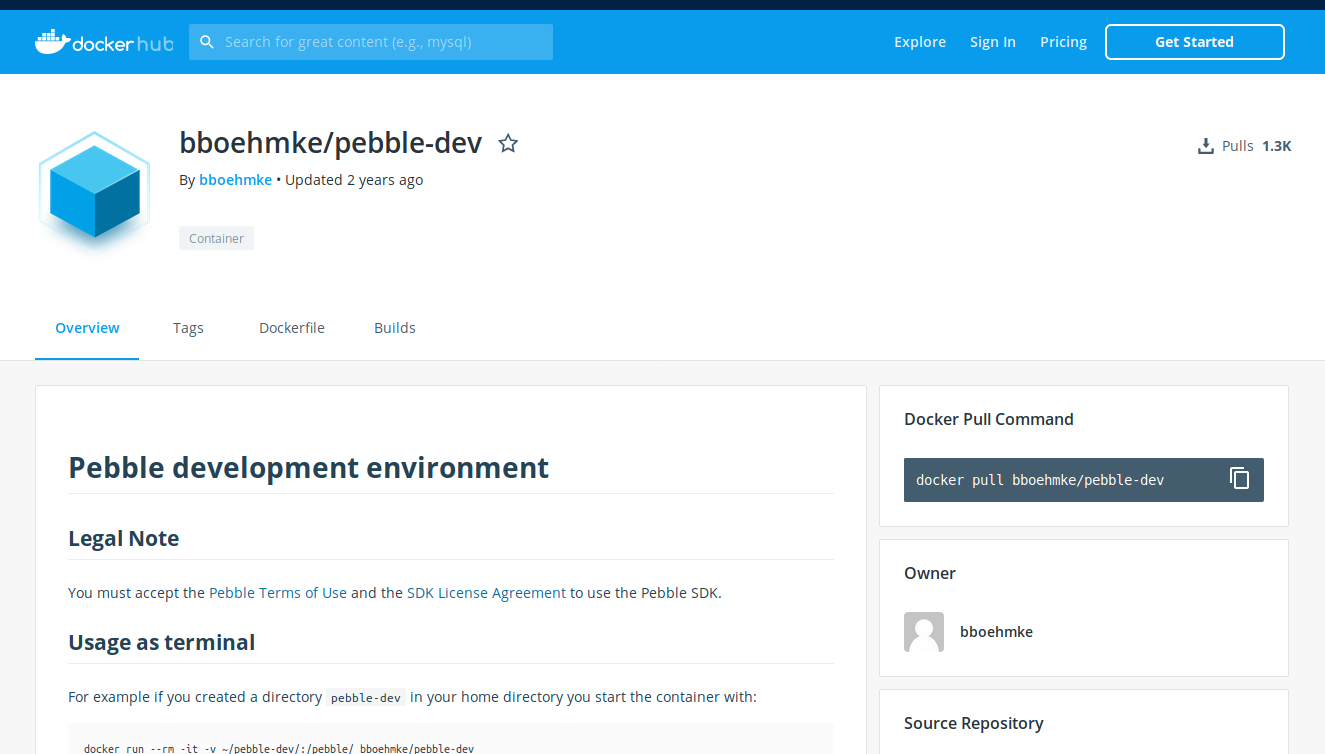Open the Pricing page

(x=1063, y=42)
